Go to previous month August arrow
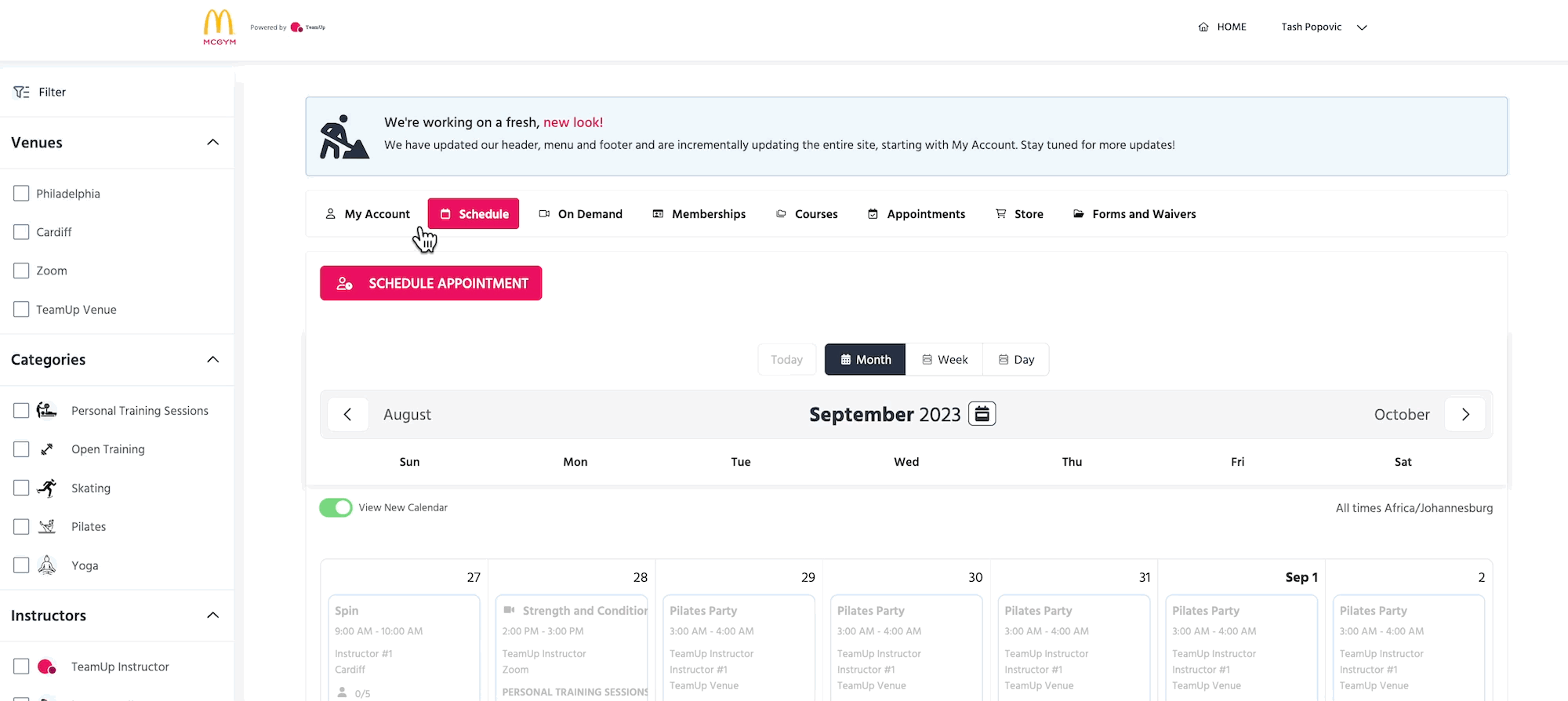This screenshot has width=1568, height=701. [x=347, y=415]
